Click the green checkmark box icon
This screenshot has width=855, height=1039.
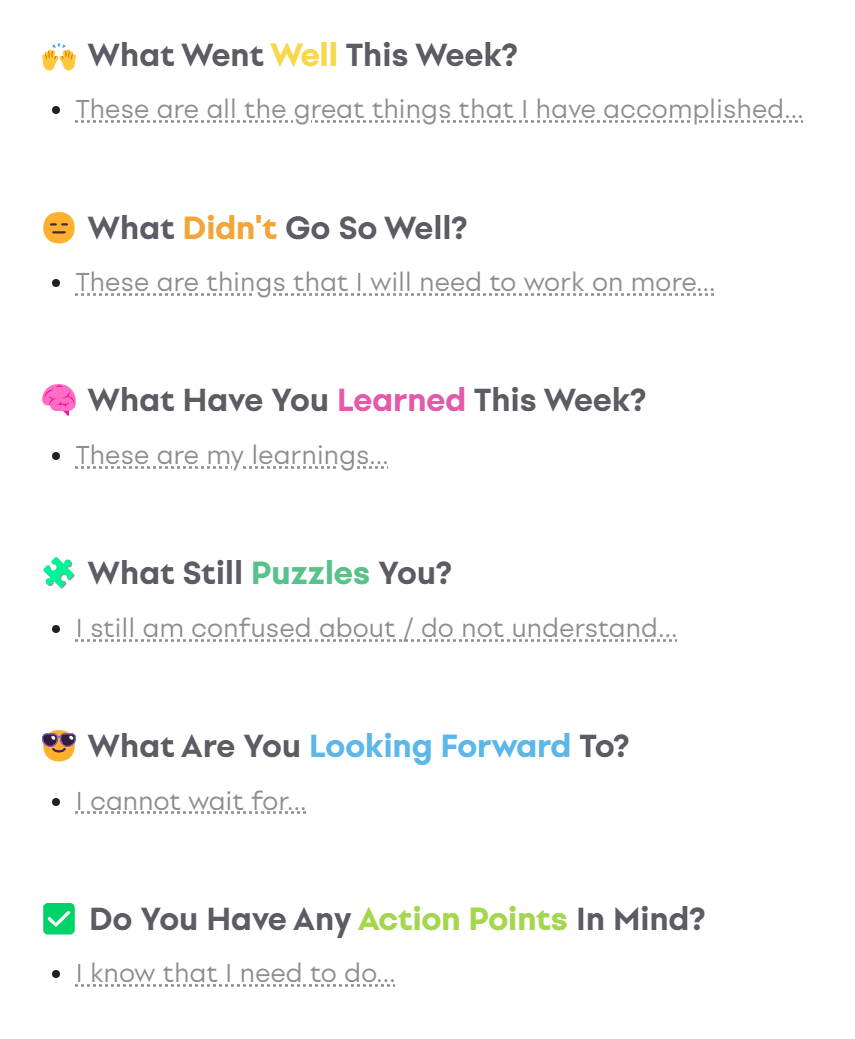click(59, 919)
